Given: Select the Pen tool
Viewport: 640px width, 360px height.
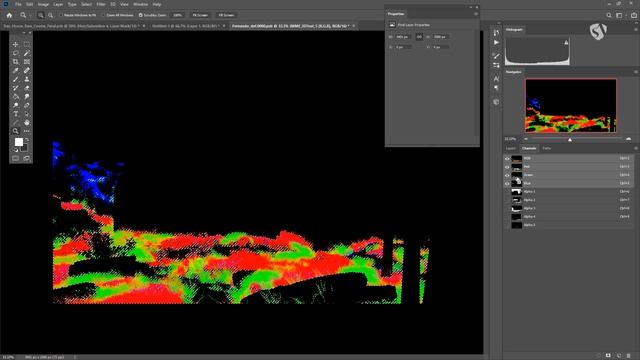Looking at the screenshot, I should (x=27, y=105).
